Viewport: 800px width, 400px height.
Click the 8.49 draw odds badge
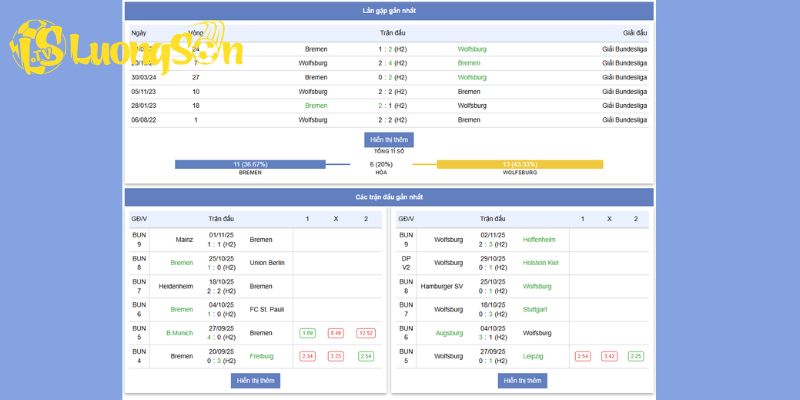pyautogui.click(x=336, y=333)
